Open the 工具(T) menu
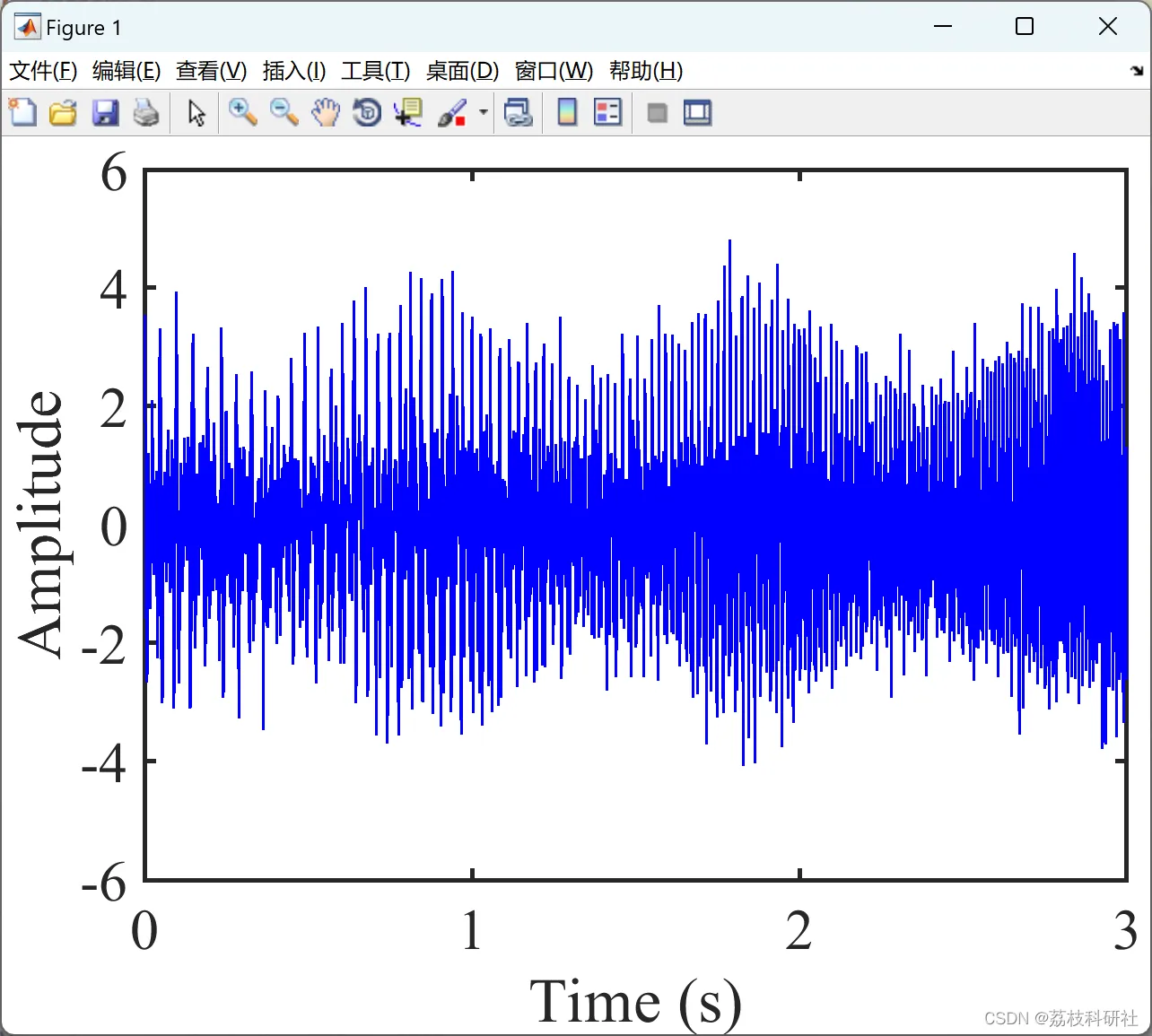Viewport: 1152px width, 1036px height. [x=375, y=71]
